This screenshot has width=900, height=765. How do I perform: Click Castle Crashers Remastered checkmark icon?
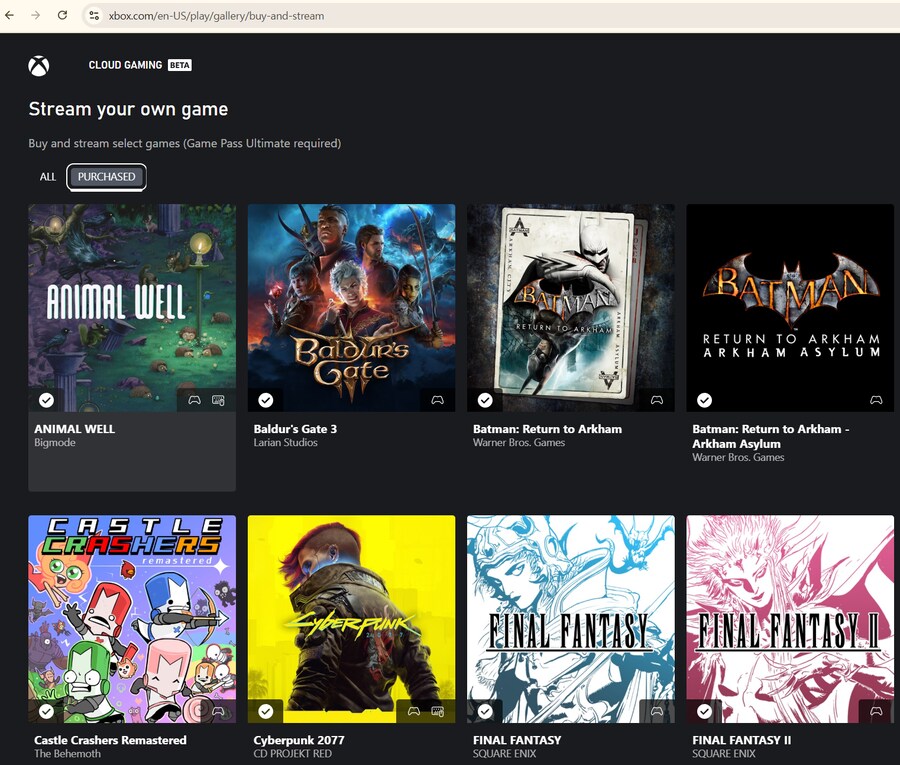pyautogui.click(x=46, y=711)
